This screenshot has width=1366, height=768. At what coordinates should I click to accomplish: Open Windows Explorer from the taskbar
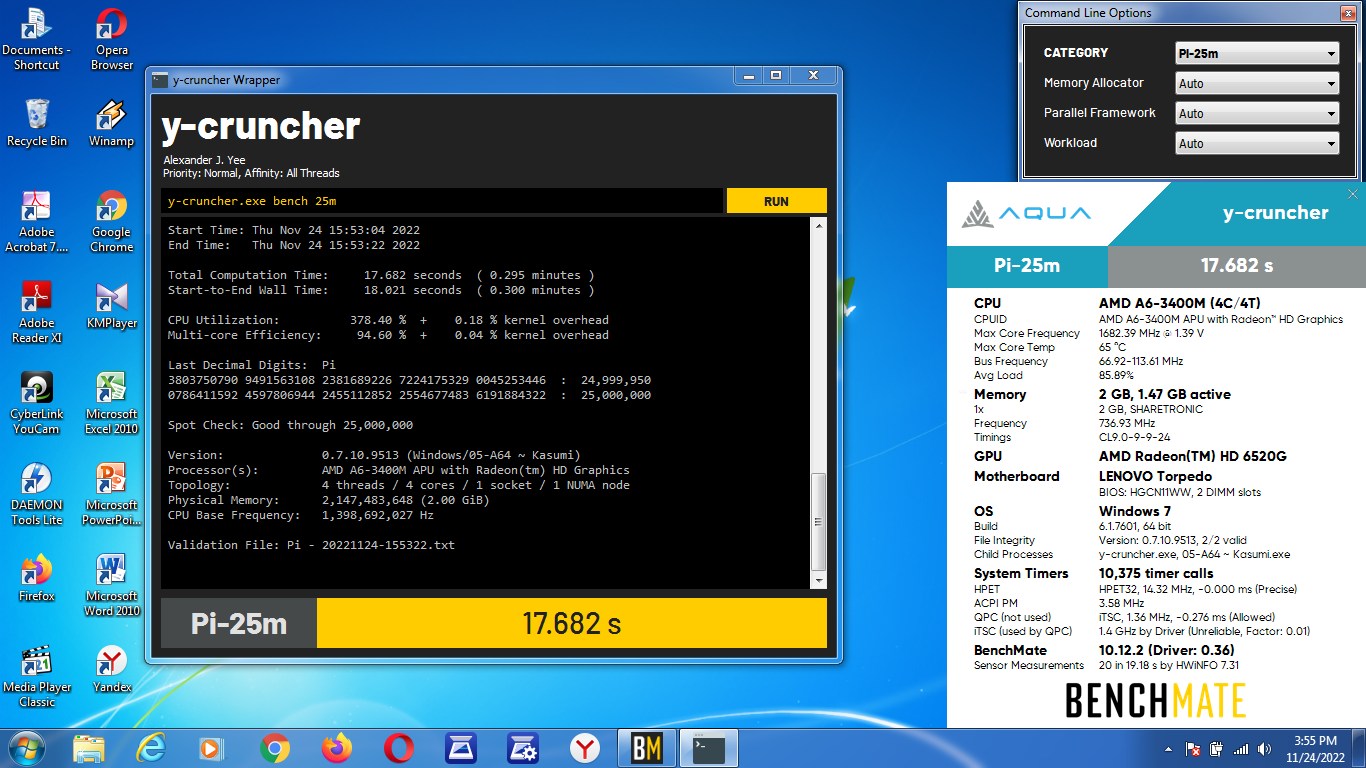tap(89, 748)
